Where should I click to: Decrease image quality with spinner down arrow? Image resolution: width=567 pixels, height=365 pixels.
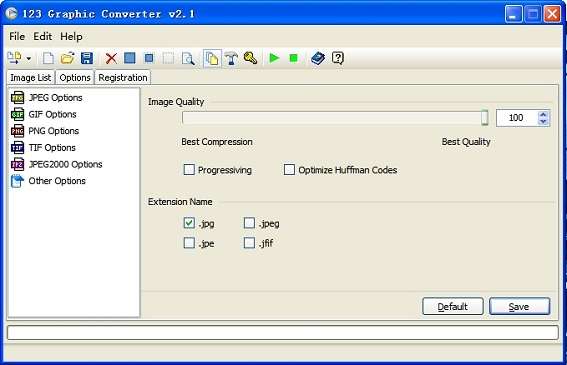(x=543, y=122)
